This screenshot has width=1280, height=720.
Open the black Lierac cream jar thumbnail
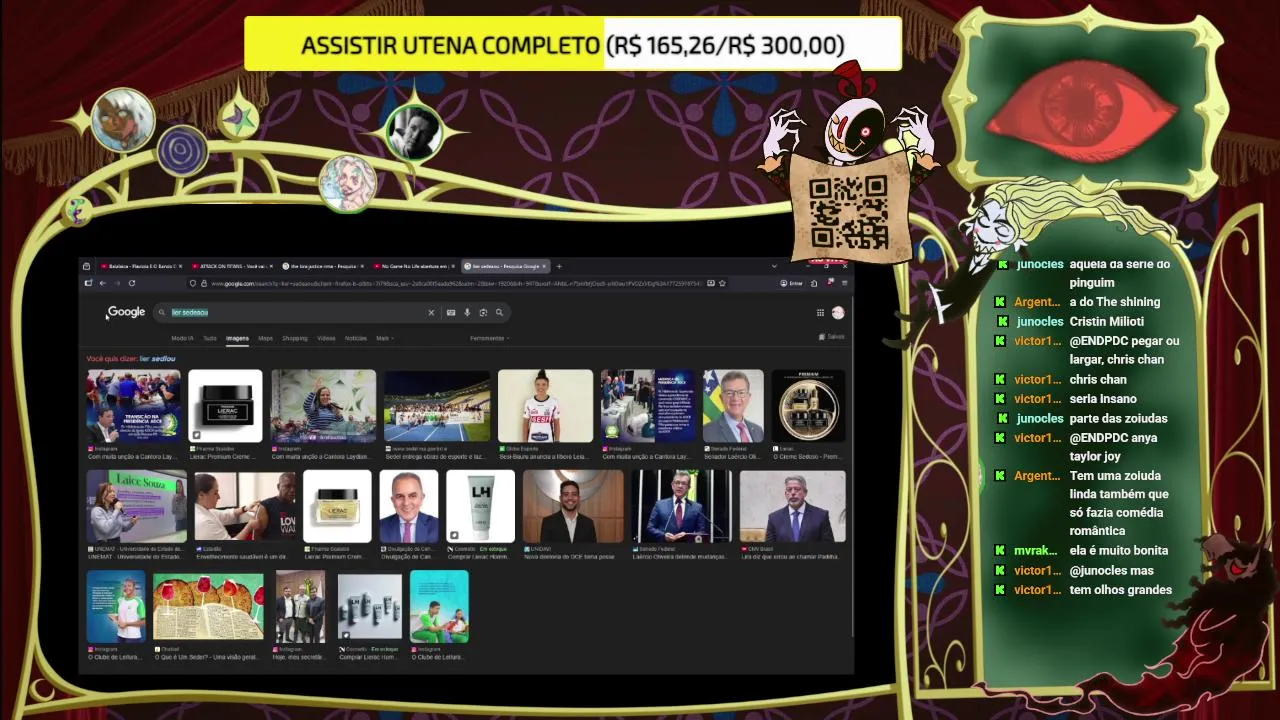coord(225,406)
